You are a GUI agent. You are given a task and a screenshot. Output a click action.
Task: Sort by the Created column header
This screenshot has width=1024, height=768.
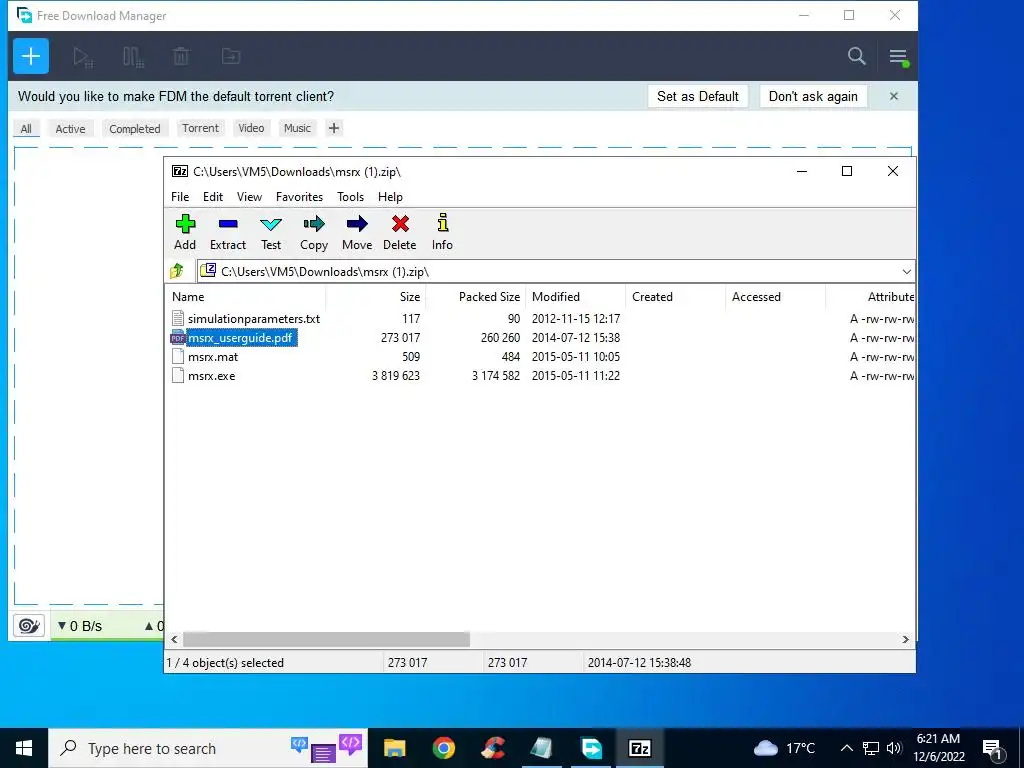pyautogui.click(x=675, y=296)
